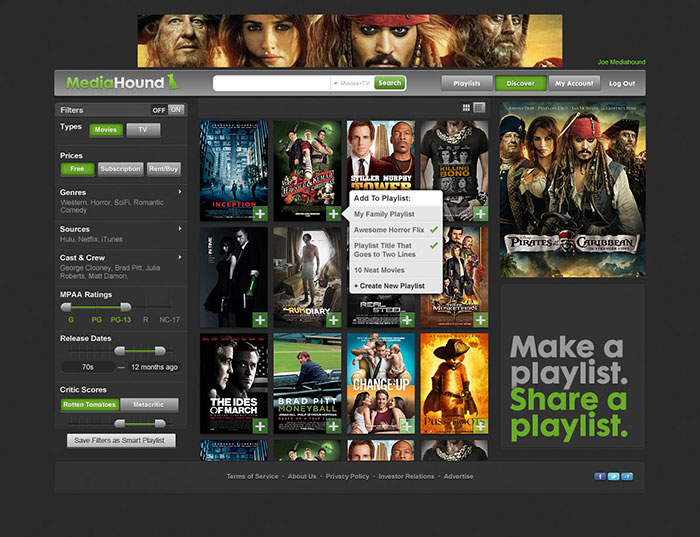Viewport: 700px width, 537px height.
Task: Add Puss in Boots using plus icon
Action: point(480,426)
